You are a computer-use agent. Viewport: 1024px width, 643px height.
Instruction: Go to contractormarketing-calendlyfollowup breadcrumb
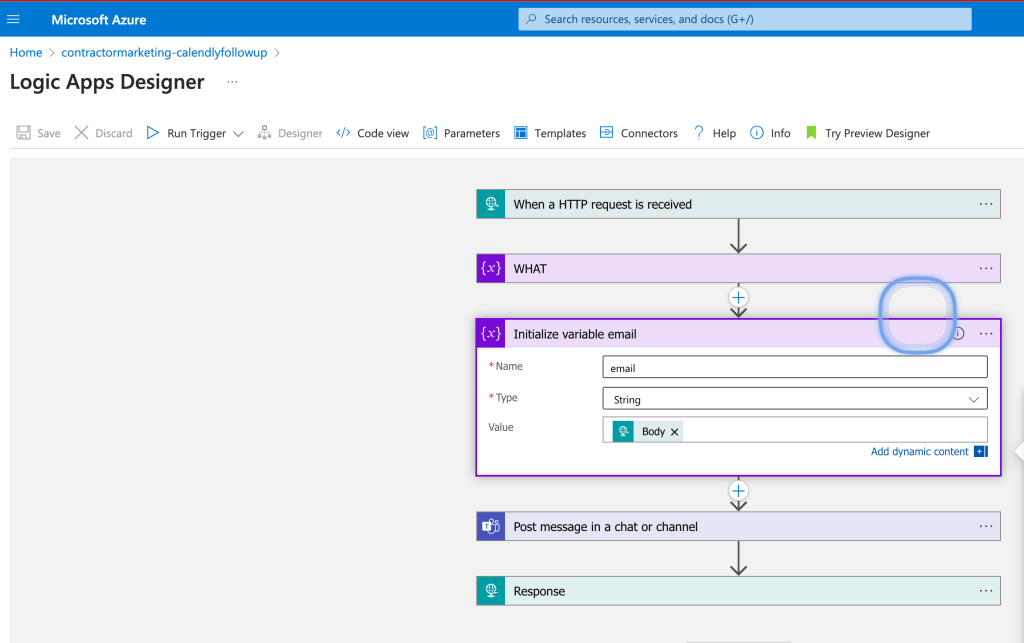(x=164, y=53)
